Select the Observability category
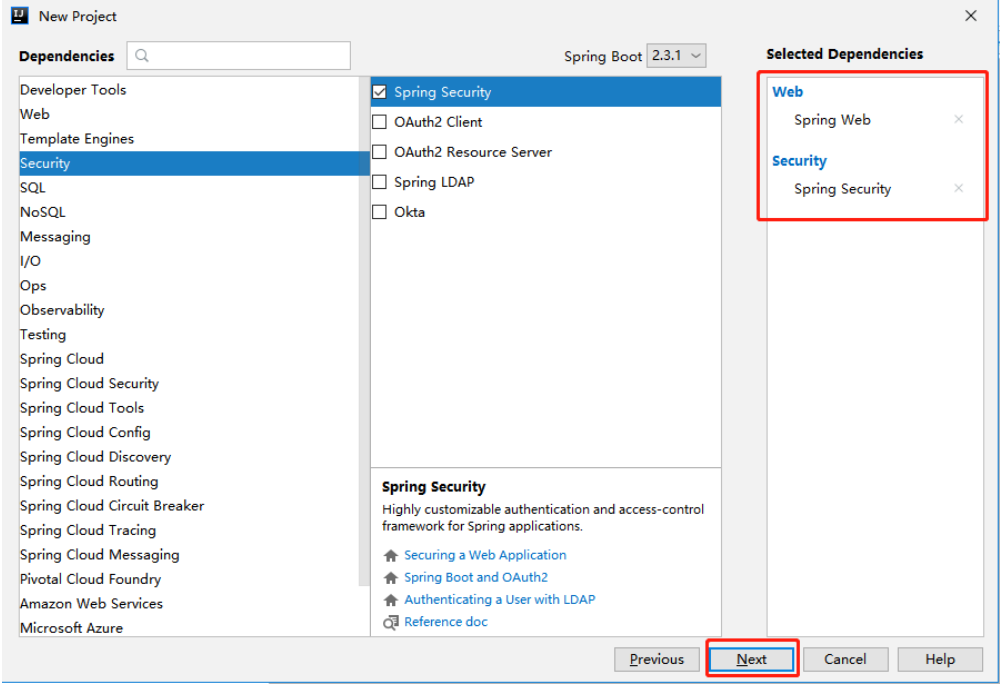Screen dimensions: 1000x690 (x=189, y=310)
